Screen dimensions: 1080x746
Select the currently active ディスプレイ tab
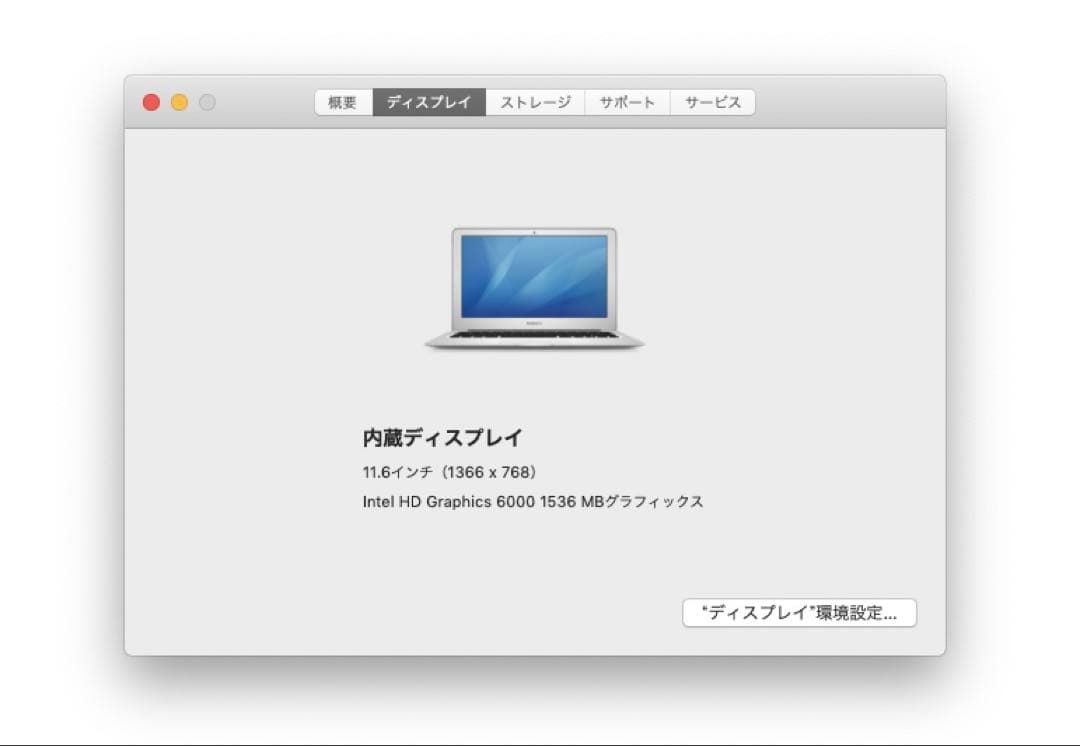pos(428,101)
